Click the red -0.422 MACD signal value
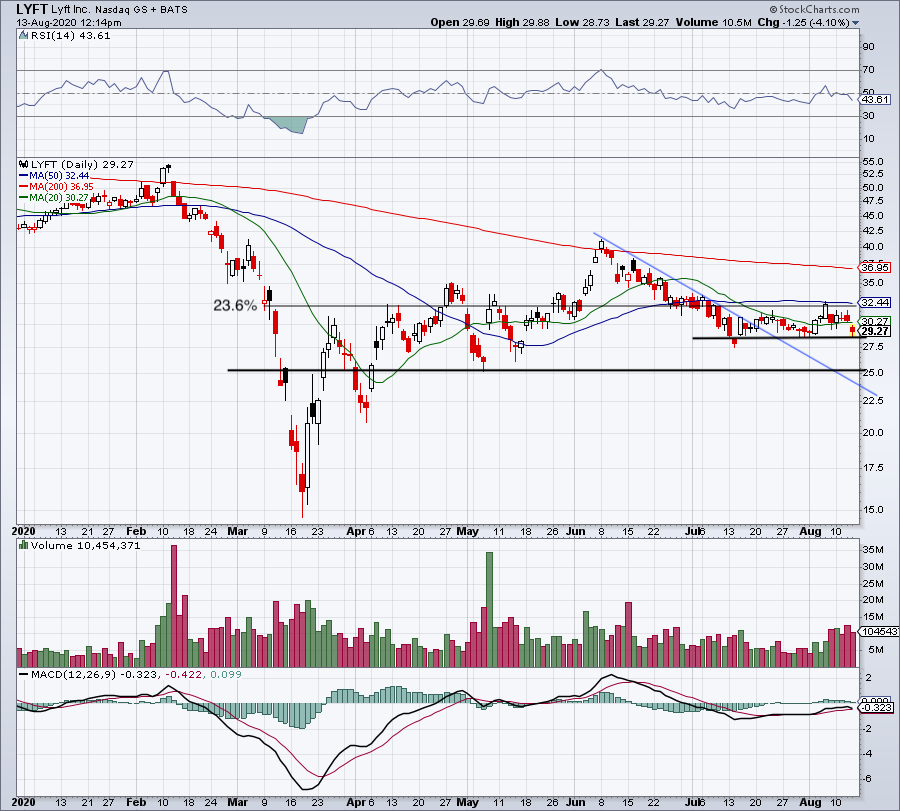 point(183,674)
